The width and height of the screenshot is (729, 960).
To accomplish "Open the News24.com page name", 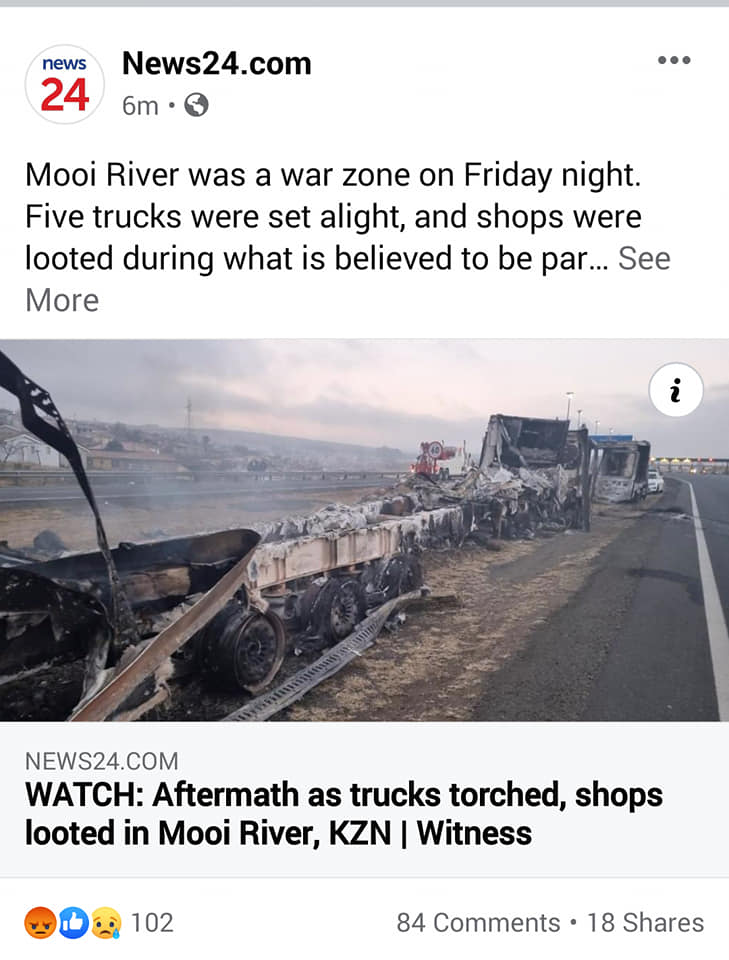I will [x=217, y=64].
